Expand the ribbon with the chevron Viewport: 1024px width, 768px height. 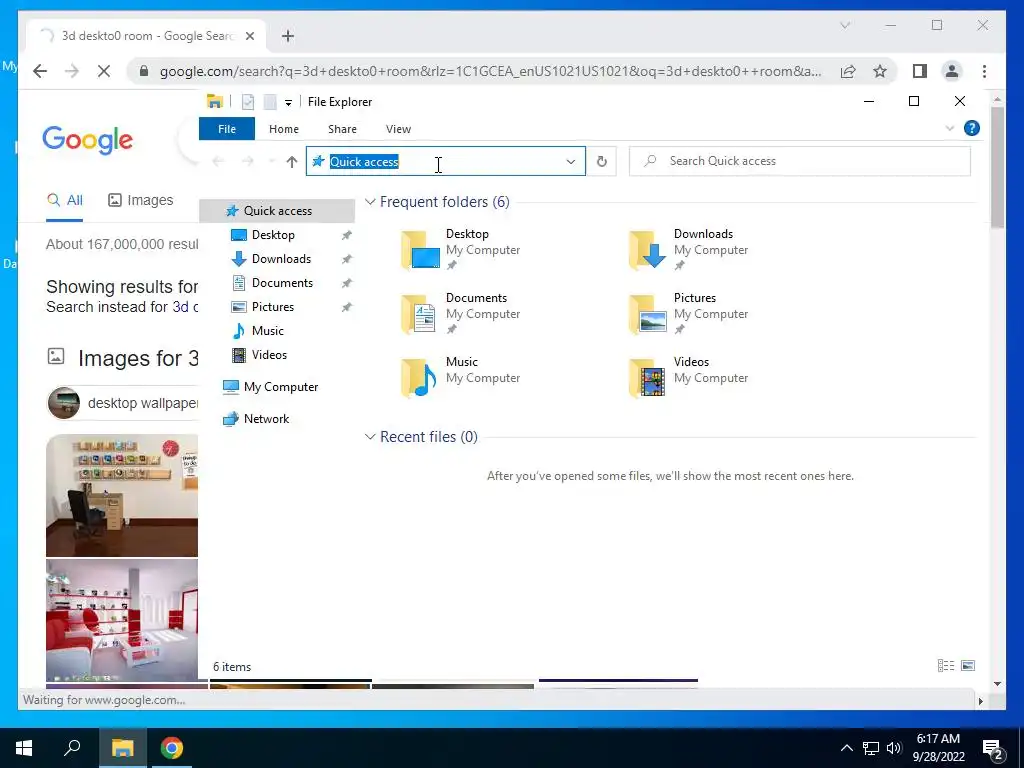(950, 128)
